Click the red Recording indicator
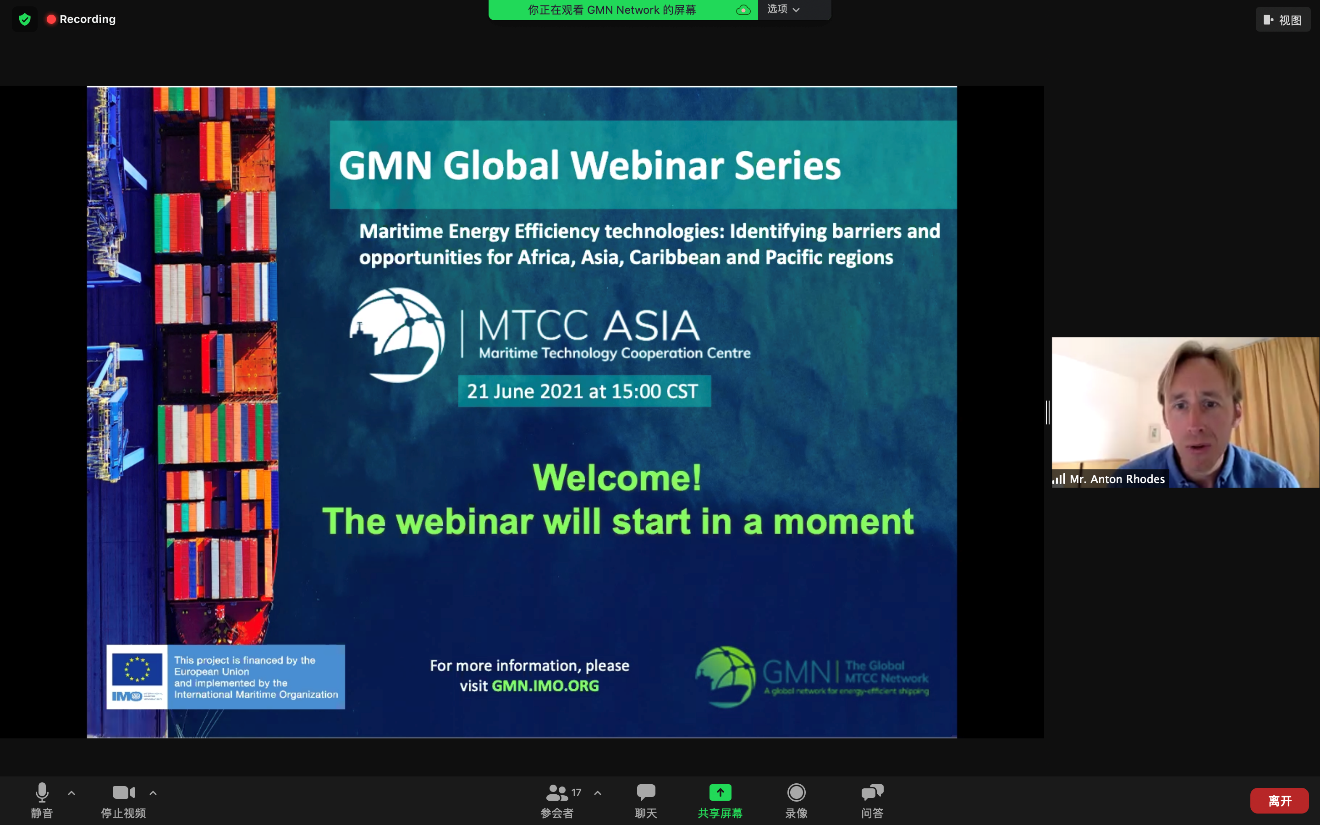The width and height of the screenshot is (1320, 825). click(80, 19)
